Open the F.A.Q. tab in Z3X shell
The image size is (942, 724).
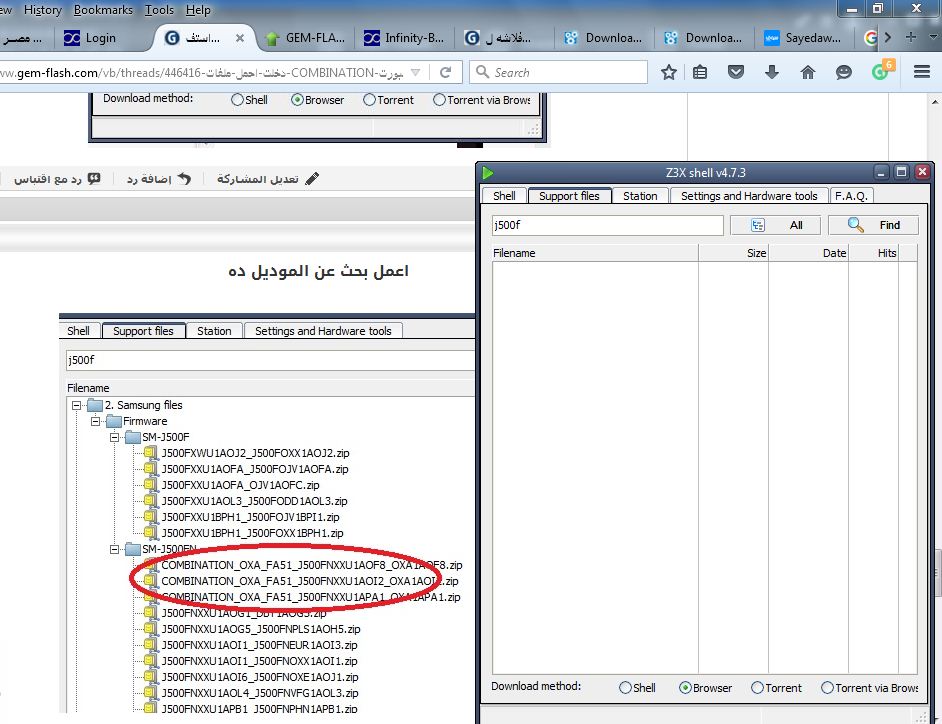pos(851,196)
